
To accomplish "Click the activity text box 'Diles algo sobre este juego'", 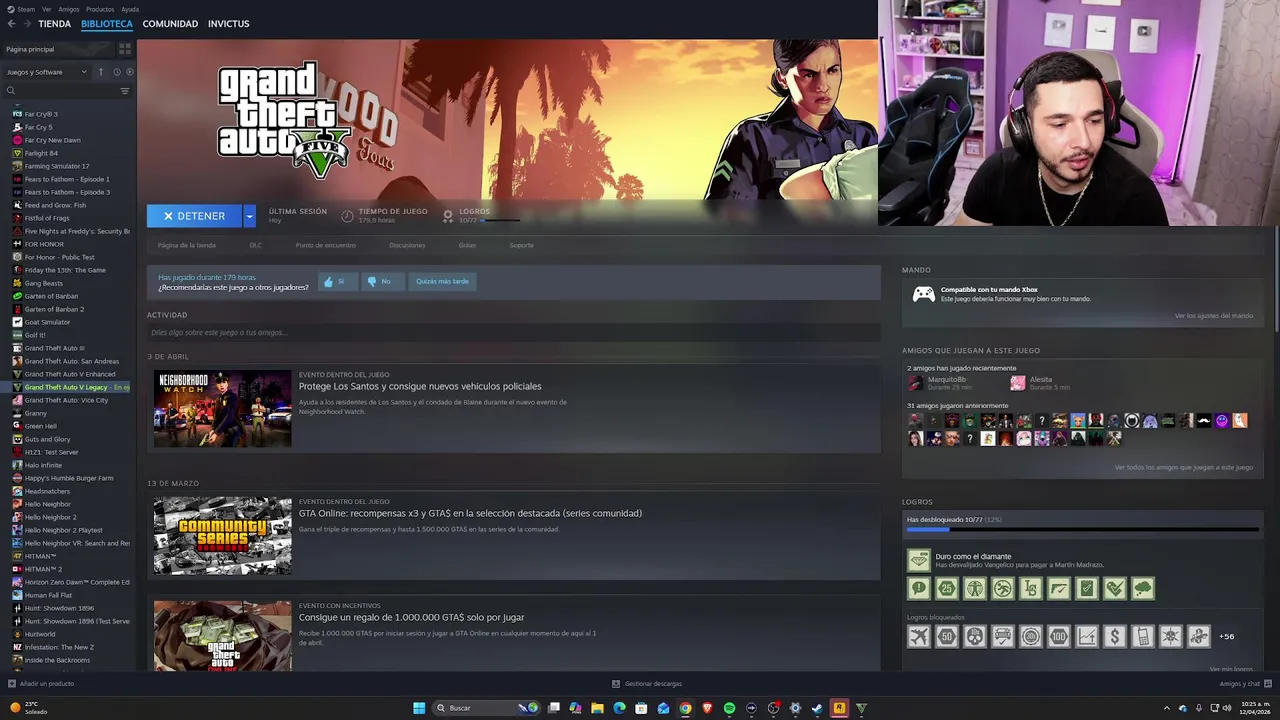I will pyautogui.click(x=514, y=332).
